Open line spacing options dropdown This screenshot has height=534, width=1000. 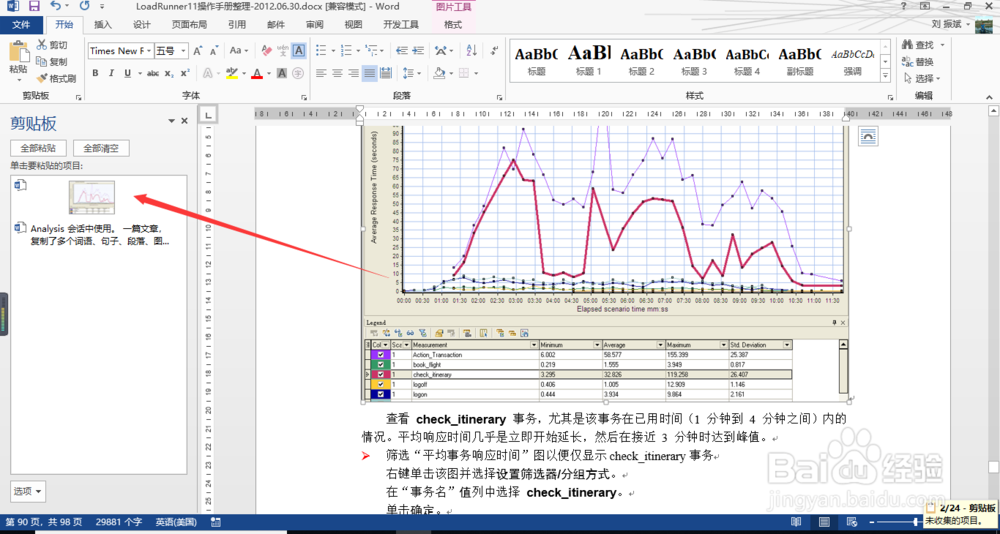[x=413, y=73]
